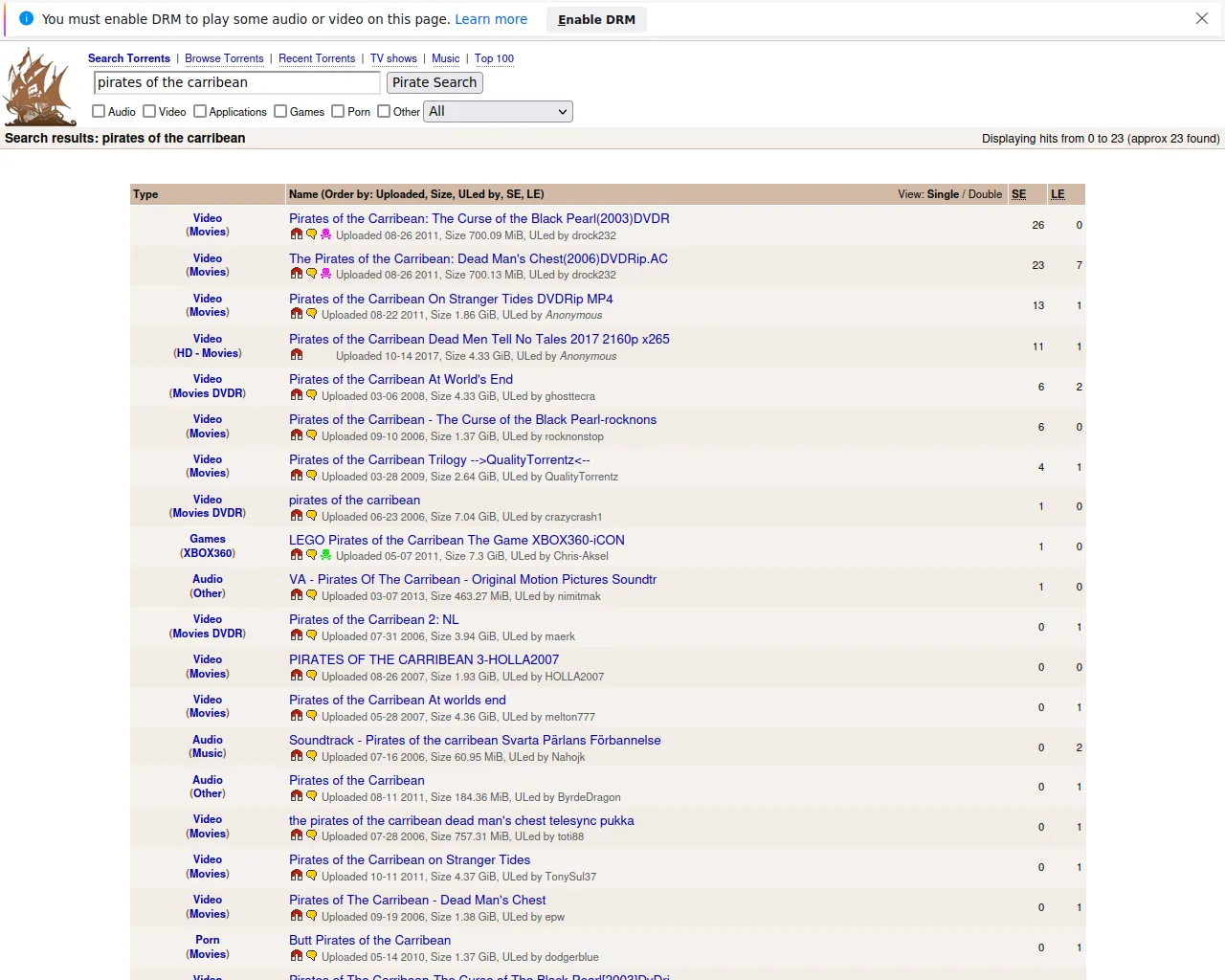The height and width of the screenshot is (980, 1225).
Task: Click the search text field
Action: click(x=236, y=82)
